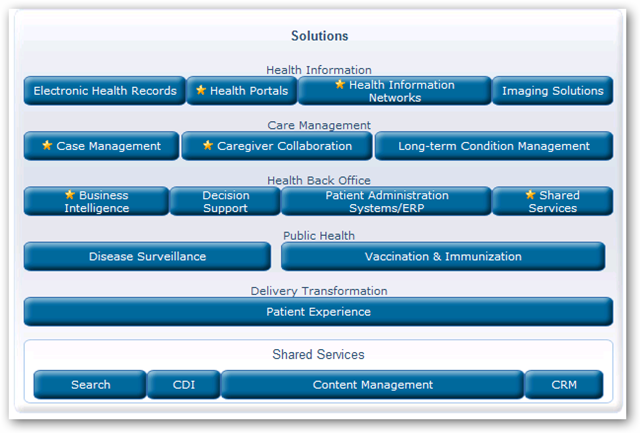Click the star icon beside Case Management
The image size is (640, 433).
click(47, 145)
